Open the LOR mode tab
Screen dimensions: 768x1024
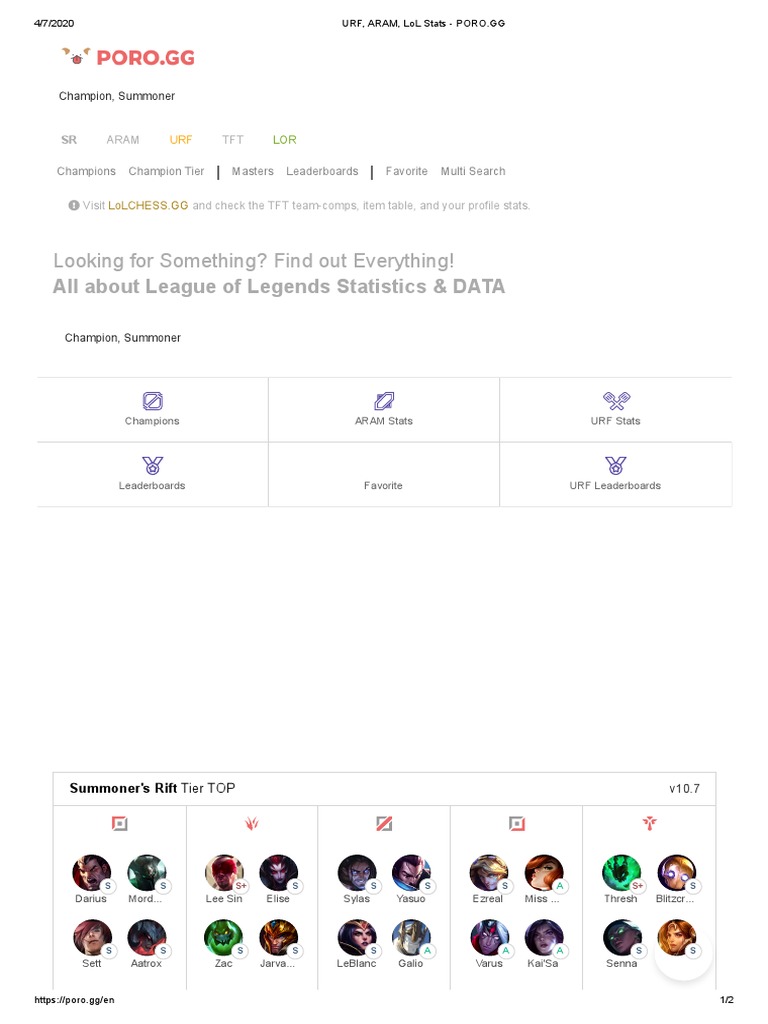click(285, 140)
